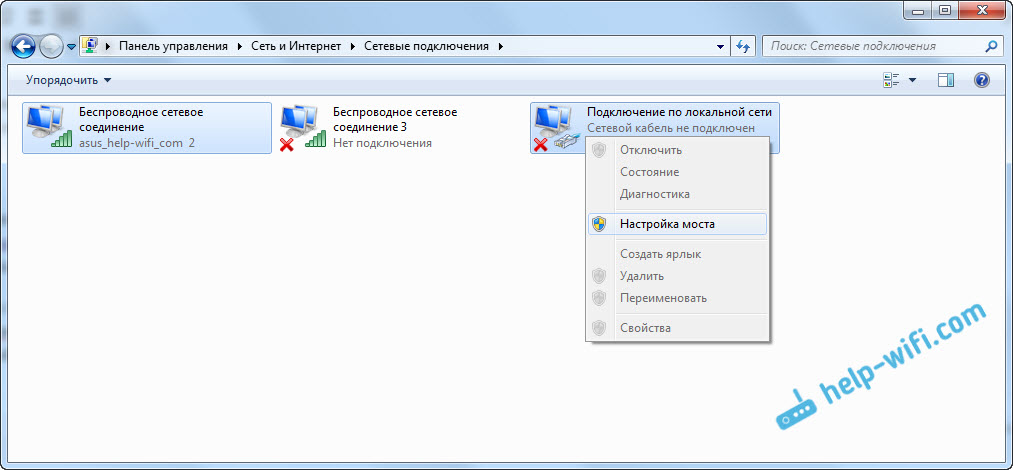Select Свойства from the context menu
This screenshot has width=1013, height=470.
coord(645,328)
